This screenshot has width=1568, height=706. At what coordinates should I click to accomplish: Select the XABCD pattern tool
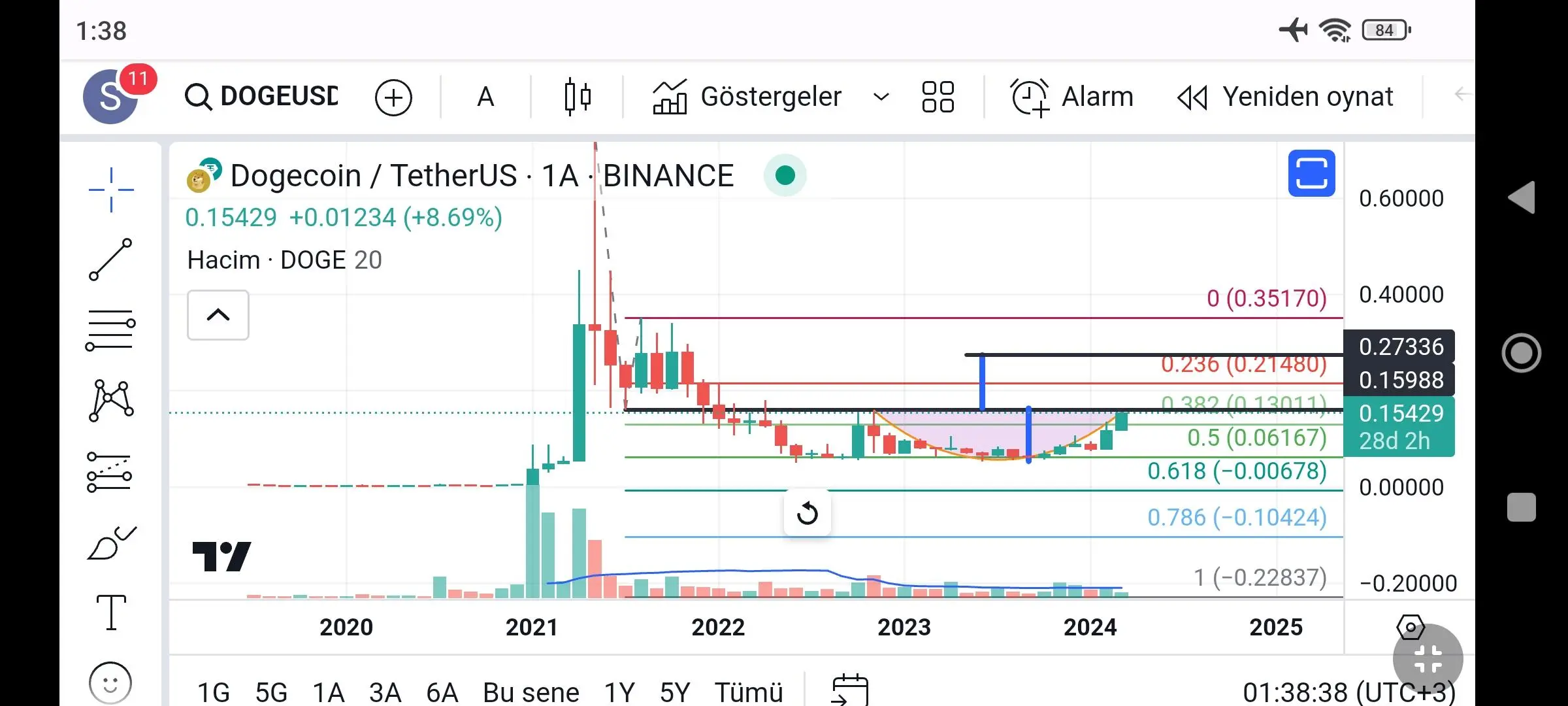pyautogui.click(x=111, y=400)
